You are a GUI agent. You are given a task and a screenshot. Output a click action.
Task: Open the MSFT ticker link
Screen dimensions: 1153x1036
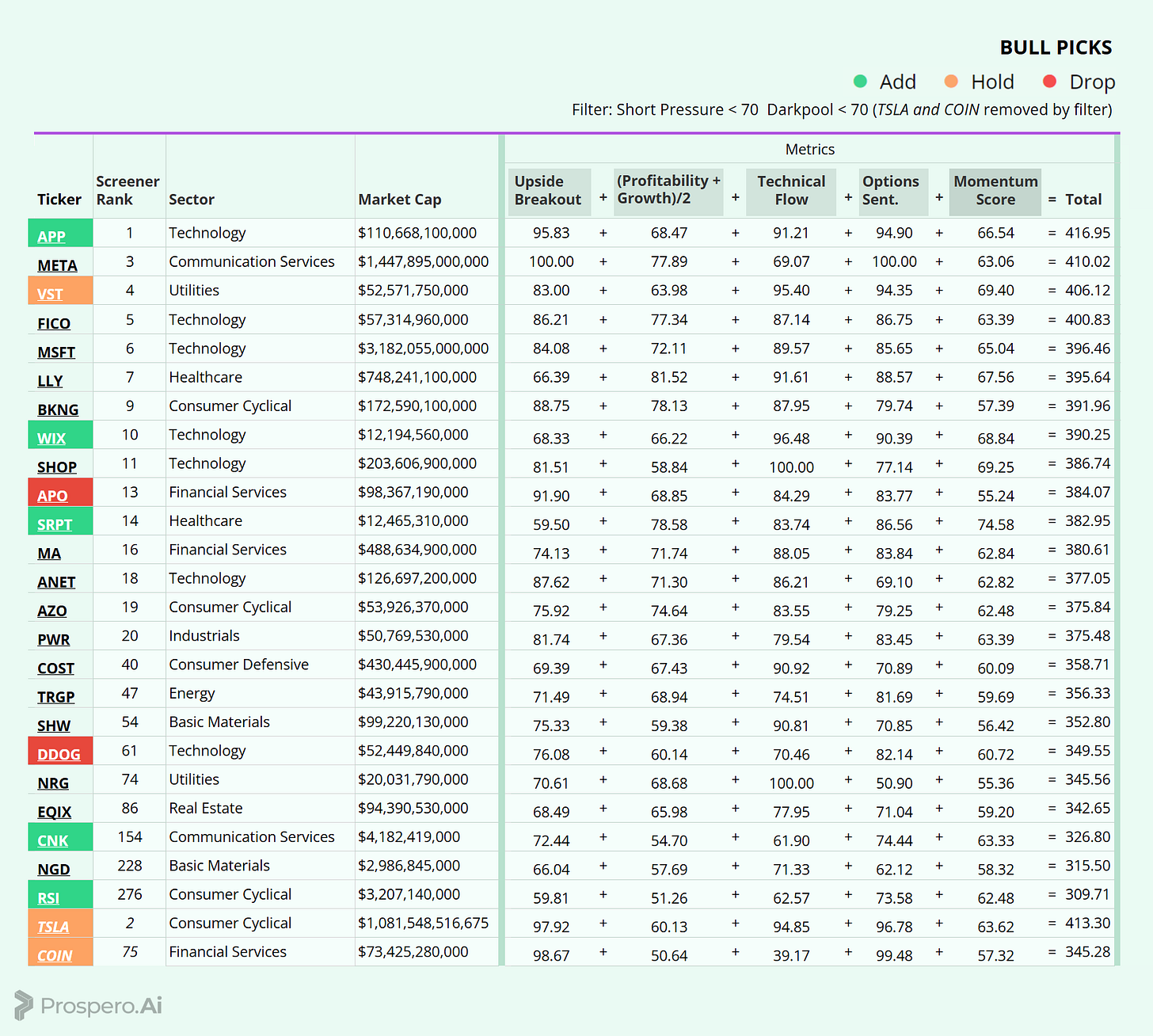(x=56, y=352)
